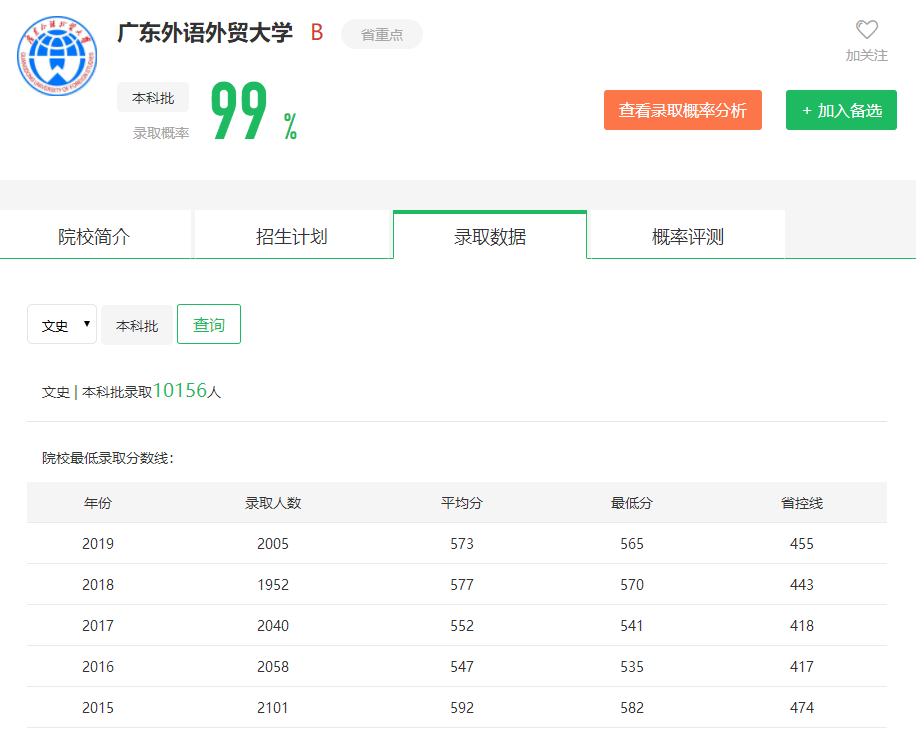This screenshot has width=916, height=743.
Task: Click the heart favorite icon
Action: 866,29
